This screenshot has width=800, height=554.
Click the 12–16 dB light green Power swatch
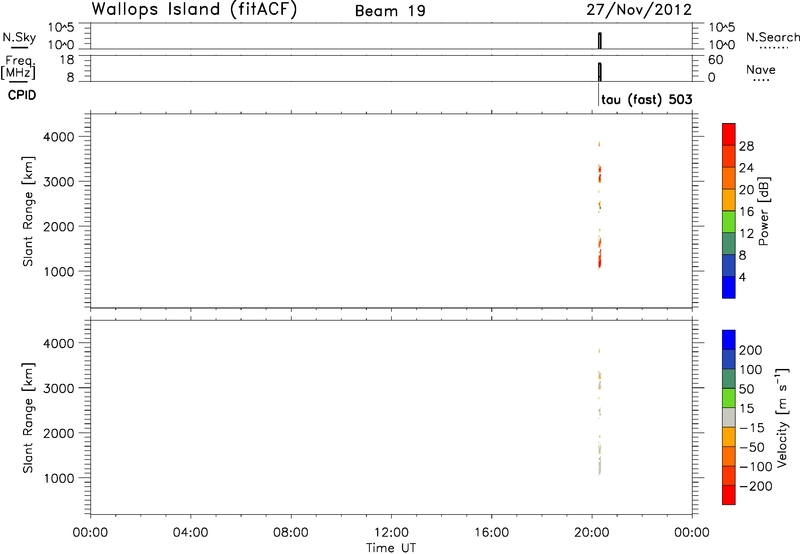pos(729,221)
